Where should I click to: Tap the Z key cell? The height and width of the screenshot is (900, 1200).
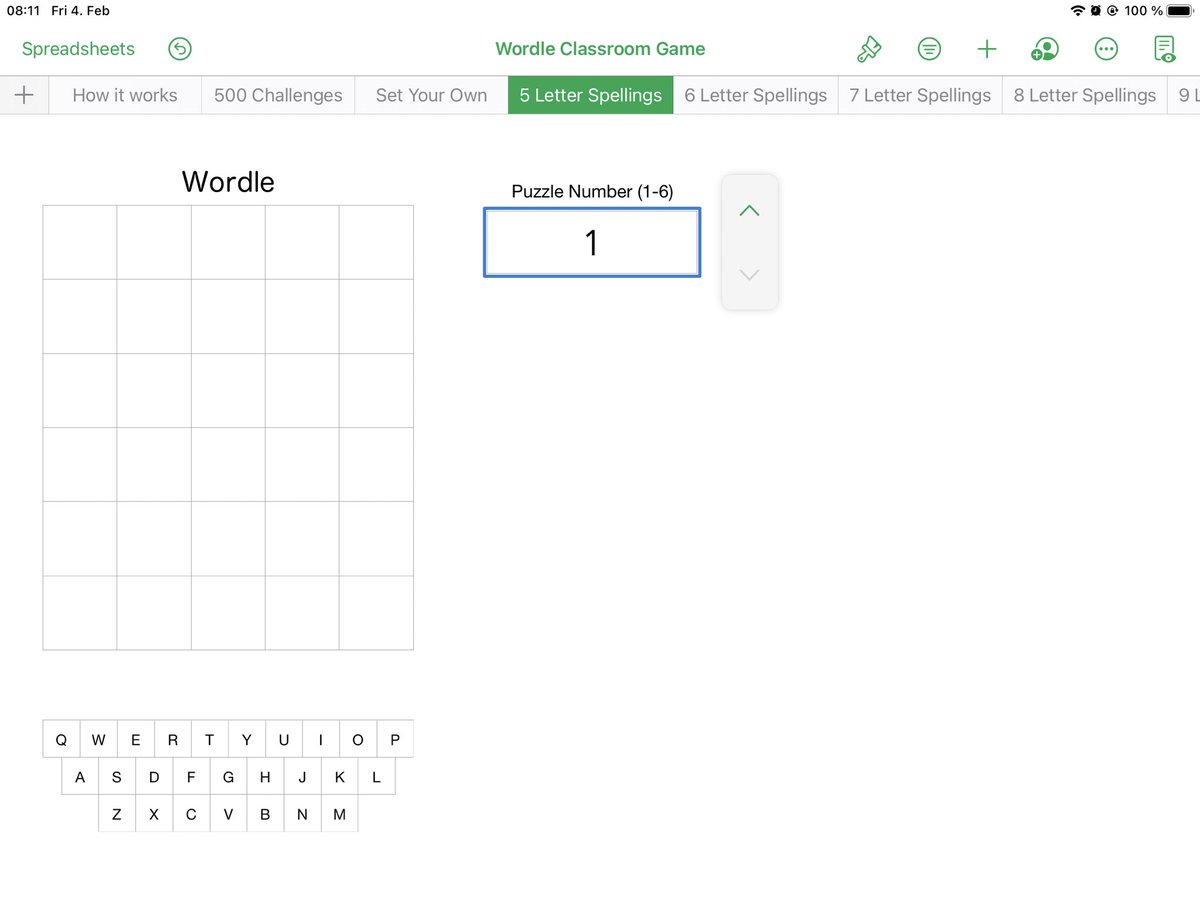tap(117, 814)
